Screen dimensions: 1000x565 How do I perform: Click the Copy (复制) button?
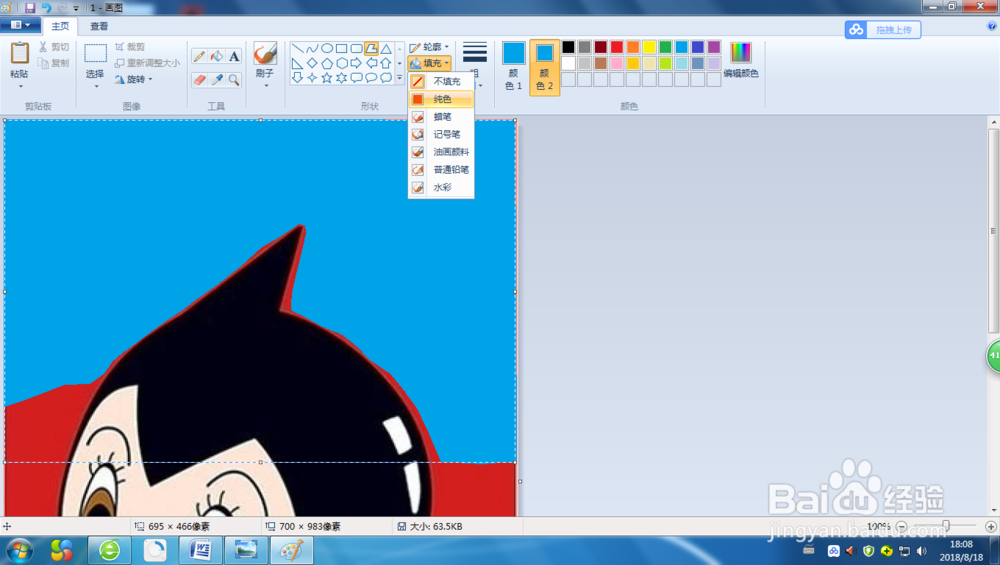[x=54, y=62]
